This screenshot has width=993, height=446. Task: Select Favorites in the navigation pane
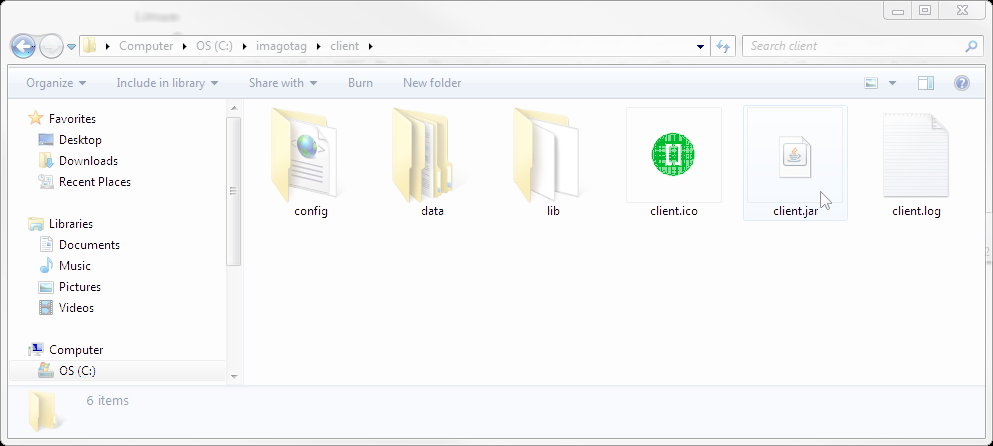click(x=72, y=118)
